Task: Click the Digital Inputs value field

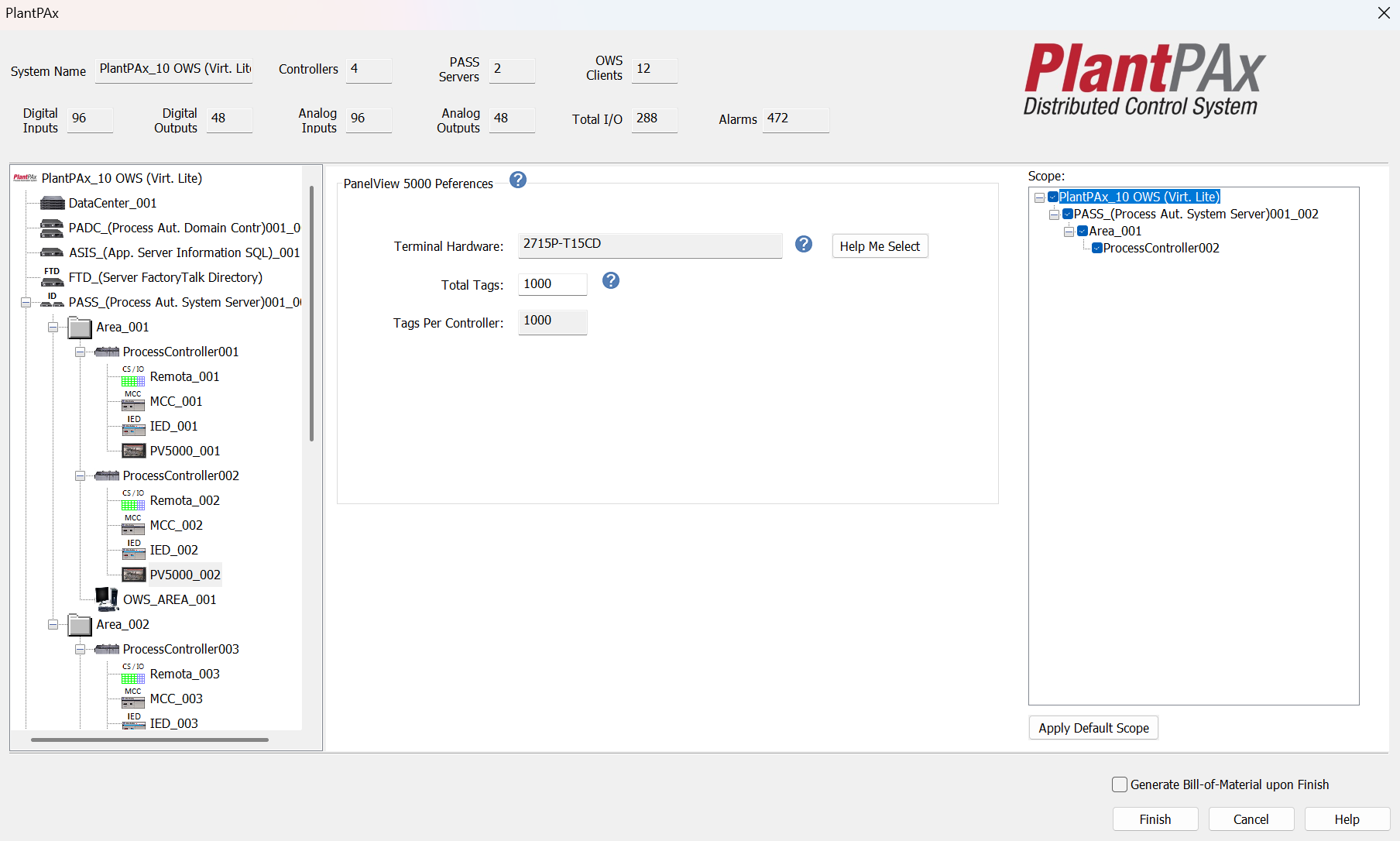Action: (x=90, y=119)
